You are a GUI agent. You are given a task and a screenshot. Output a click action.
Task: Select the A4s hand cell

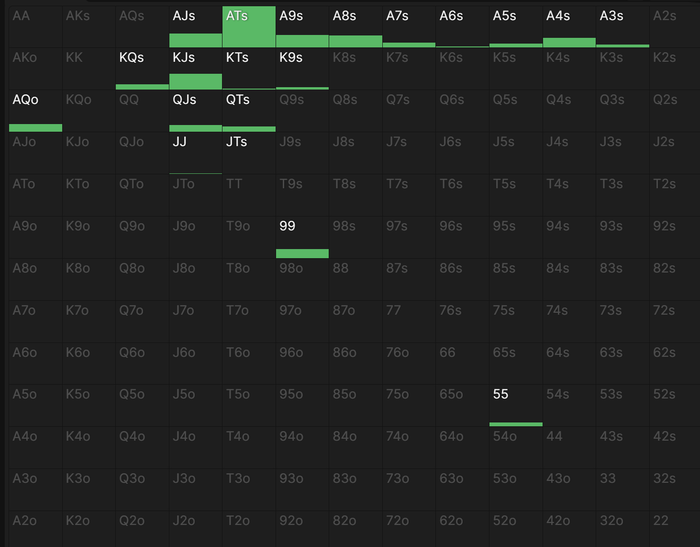569,27
